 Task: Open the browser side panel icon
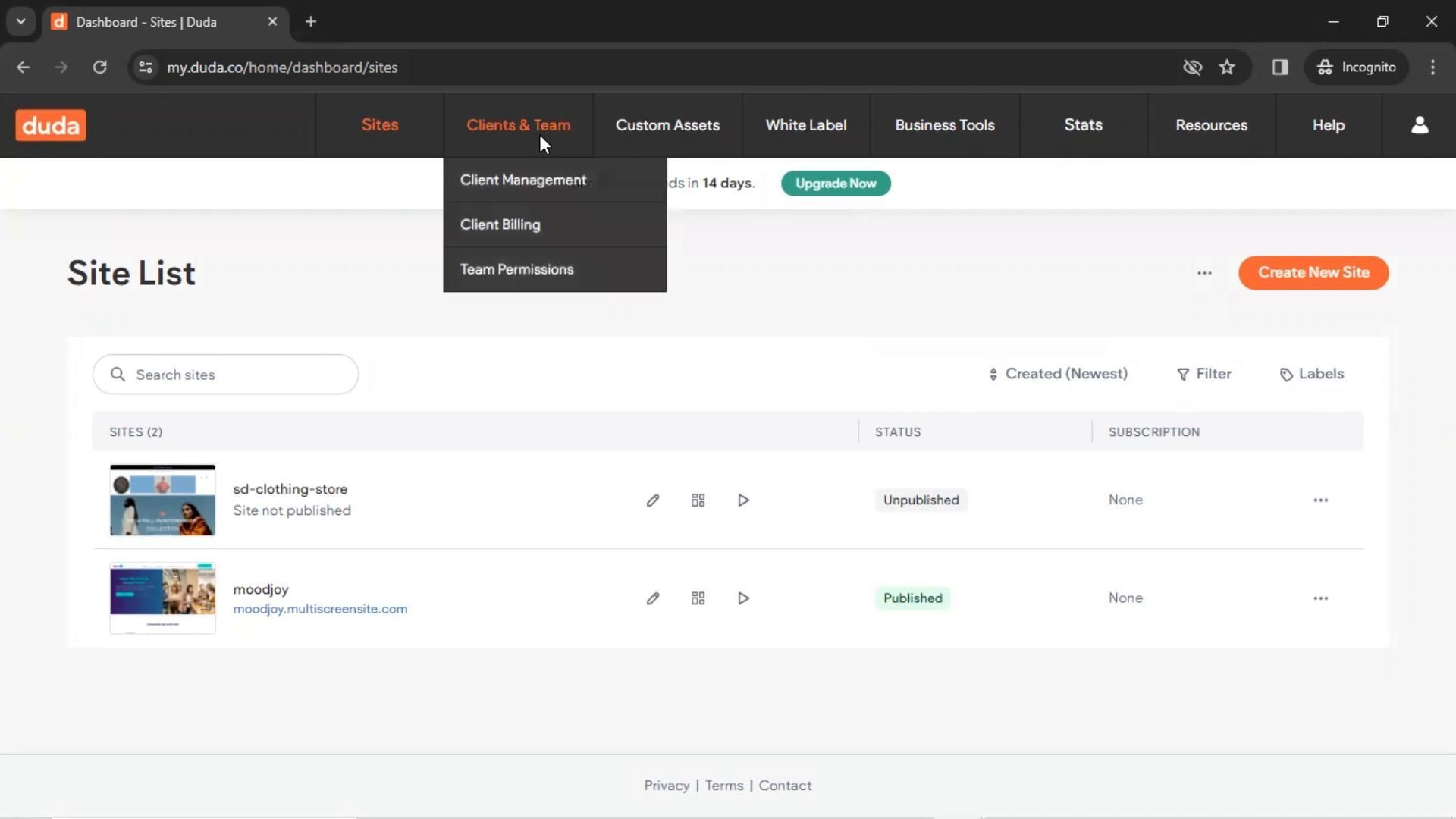pyautogui.click(x=1280, y=67)
